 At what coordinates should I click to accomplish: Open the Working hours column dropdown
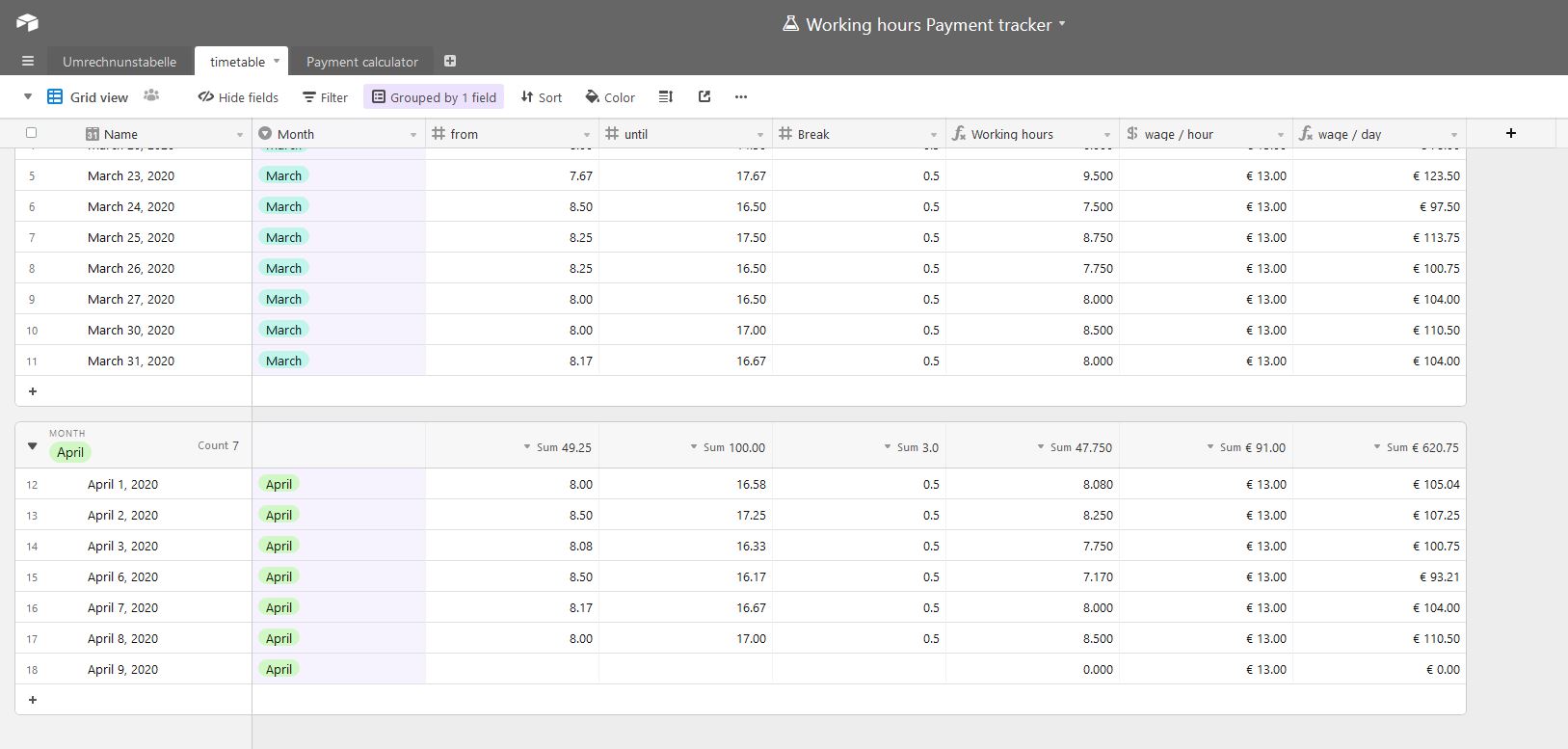click(x=1106, y=135)
